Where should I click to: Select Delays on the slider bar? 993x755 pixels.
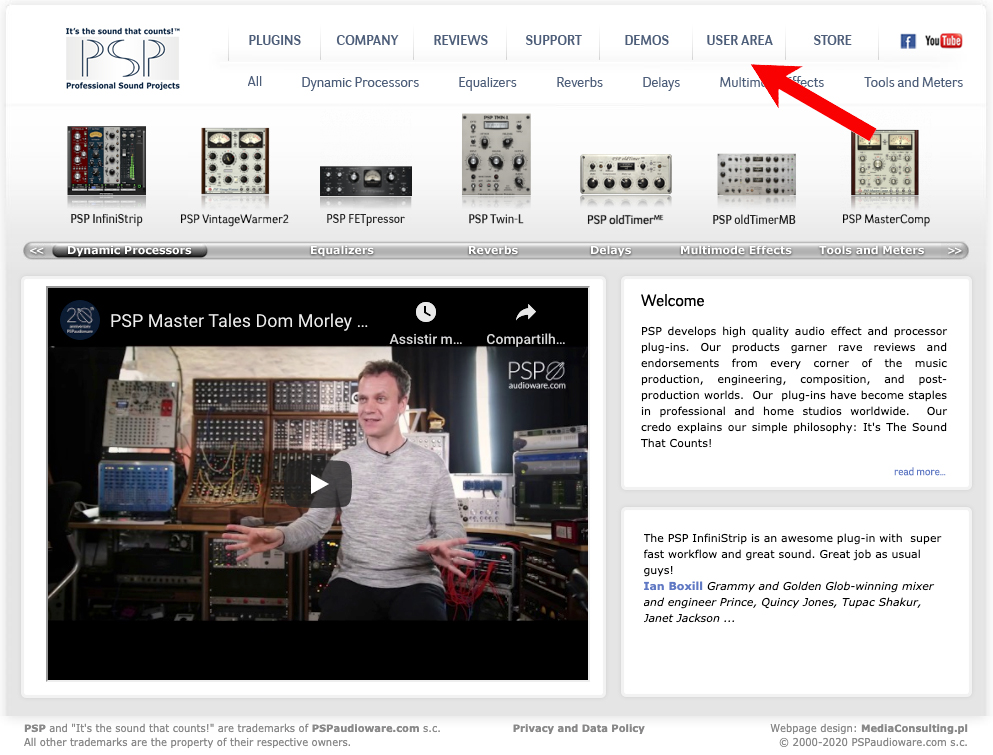click(610, 250)
